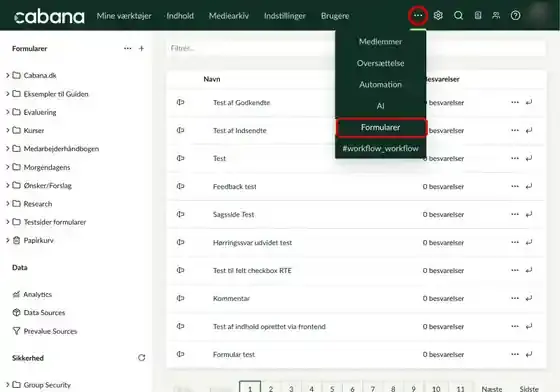560x392 pixels.
Task: Open the three-dots more menu in top bar
Action: pos(418,16)
